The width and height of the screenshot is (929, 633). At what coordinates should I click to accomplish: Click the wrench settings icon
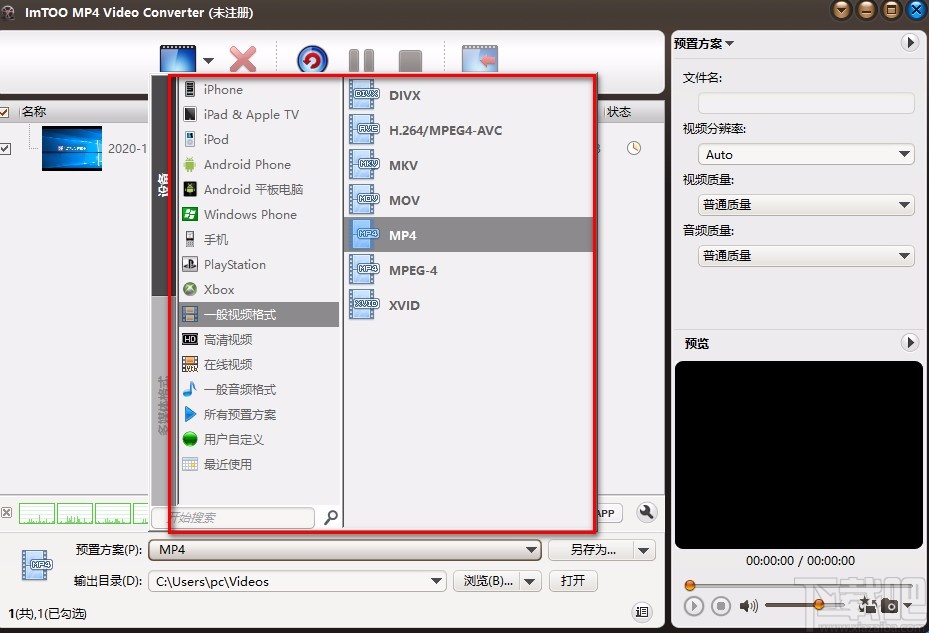point(646,512)
